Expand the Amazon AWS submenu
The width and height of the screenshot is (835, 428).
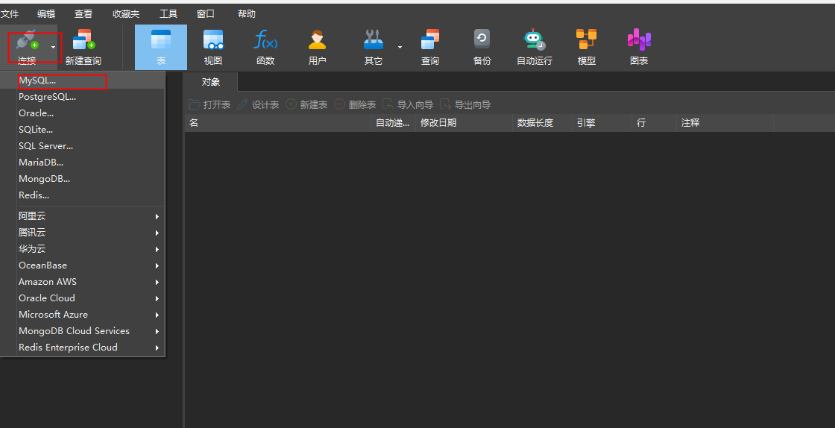click(x=83, y=282)
